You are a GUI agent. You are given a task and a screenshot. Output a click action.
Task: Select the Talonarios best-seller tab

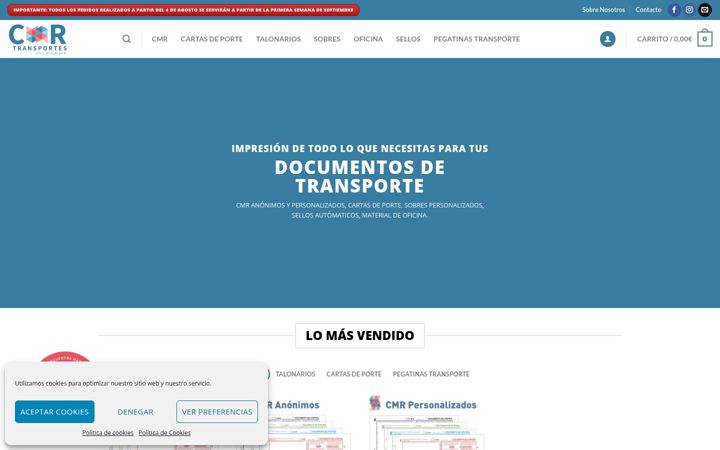295,374
